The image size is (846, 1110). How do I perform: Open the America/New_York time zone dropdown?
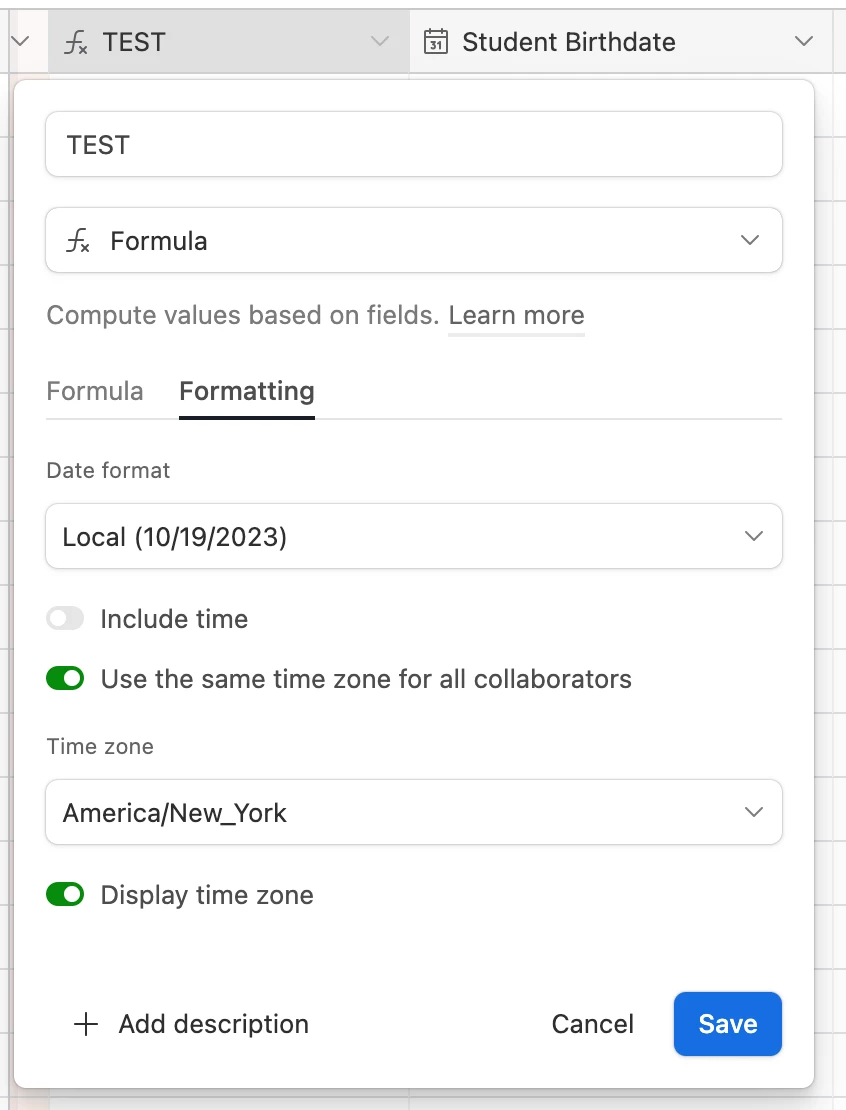413,813
